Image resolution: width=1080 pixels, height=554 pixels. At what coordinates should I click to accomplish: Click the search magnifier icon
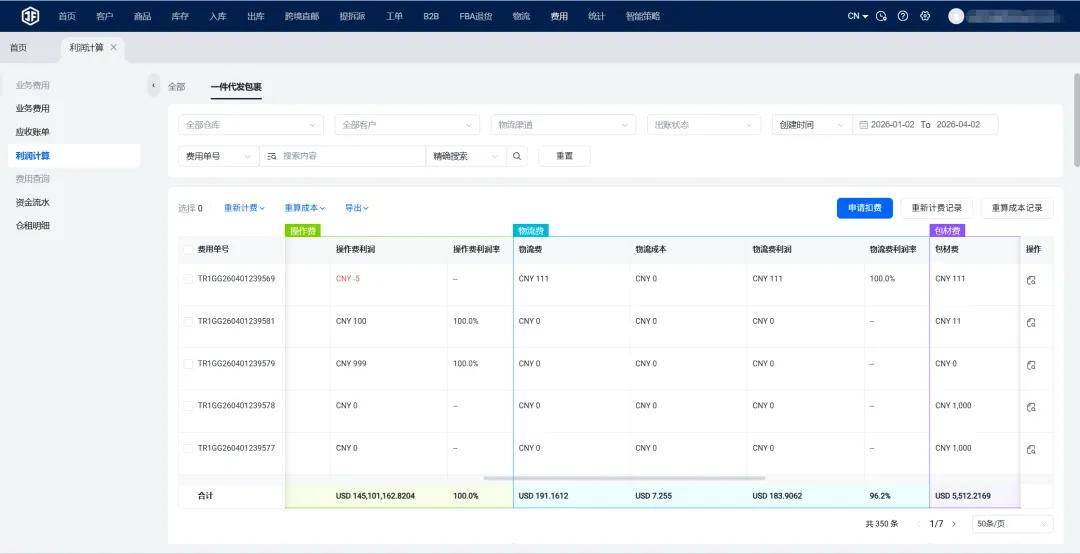tap(517, 156)
